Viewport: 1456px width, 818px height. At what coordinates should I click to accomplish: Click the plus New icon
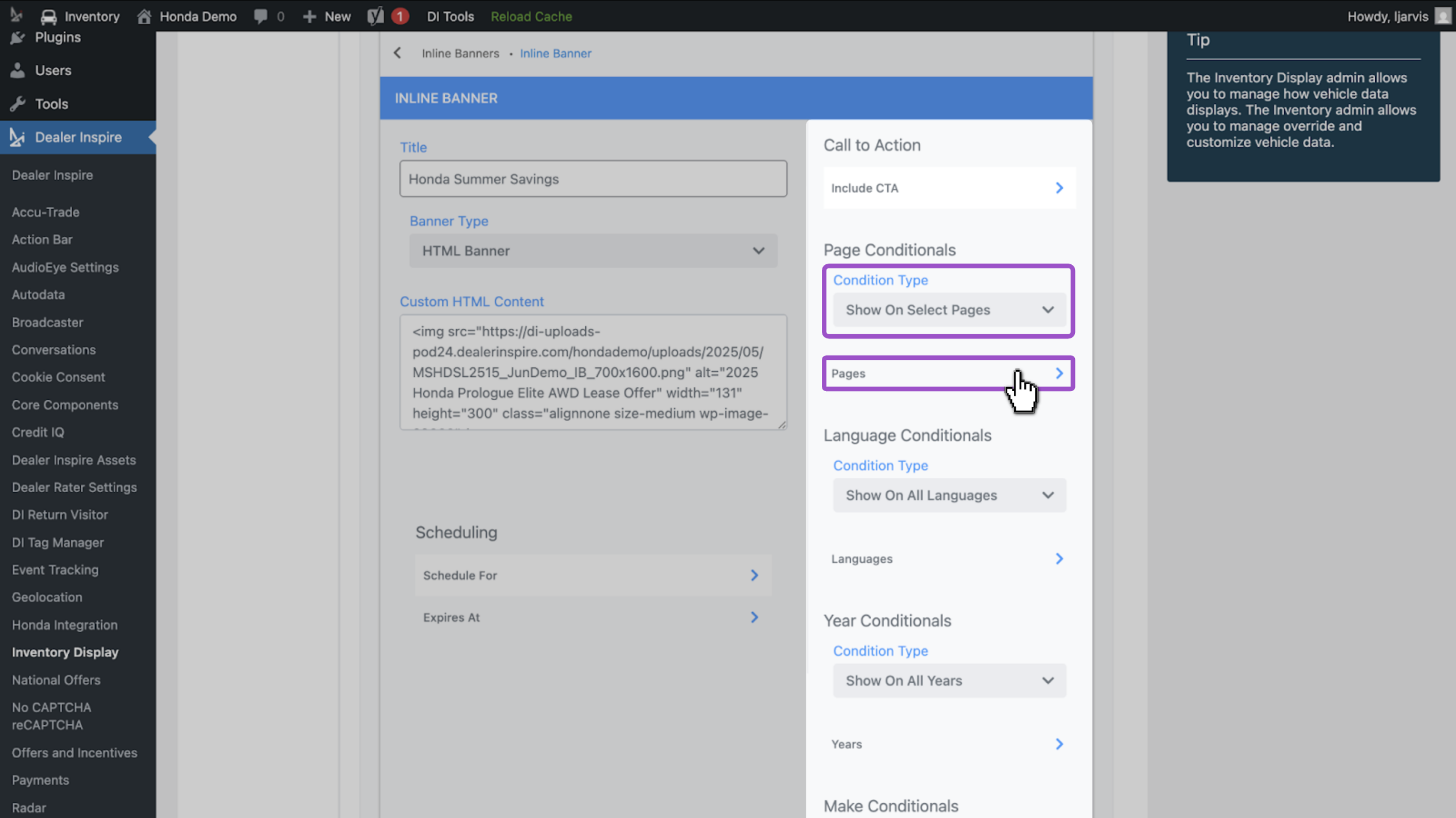pos(309,16)
